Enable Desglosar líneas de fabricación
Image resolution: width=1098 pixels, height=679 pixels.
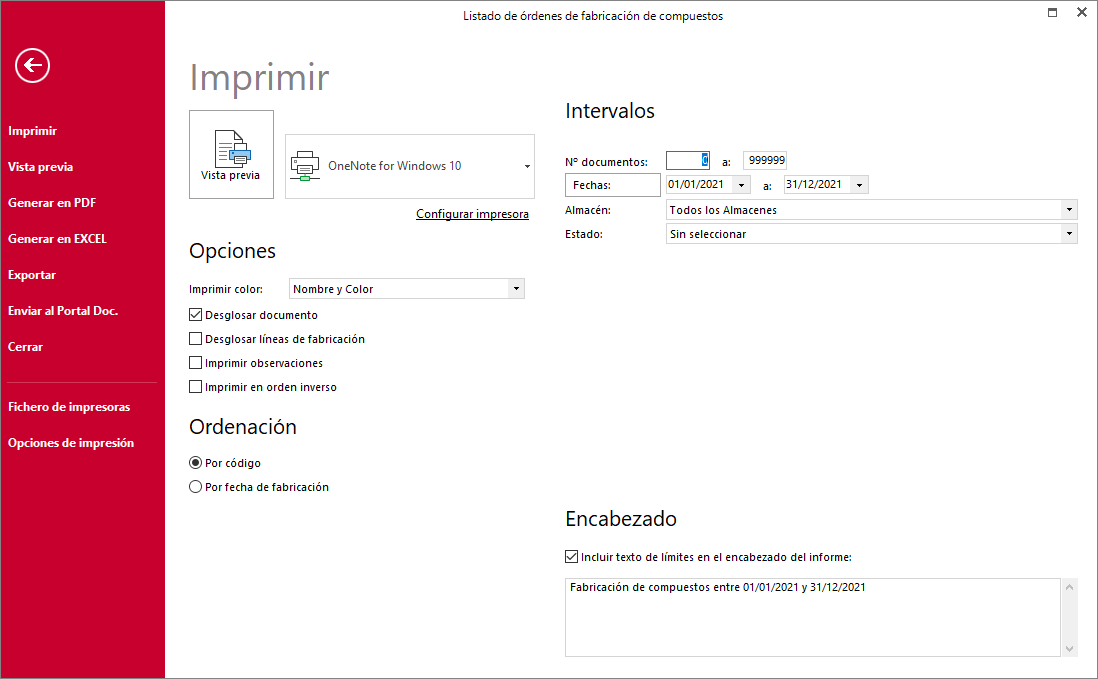[x=195, y=339]
